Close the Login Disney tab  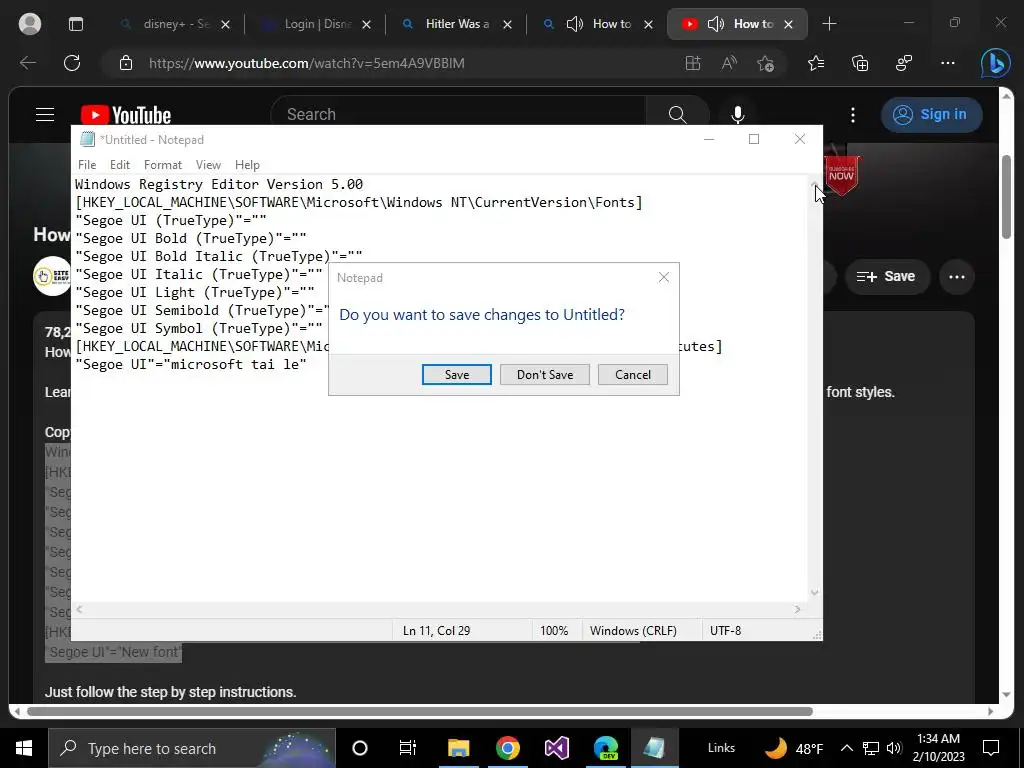pos(366,24)
